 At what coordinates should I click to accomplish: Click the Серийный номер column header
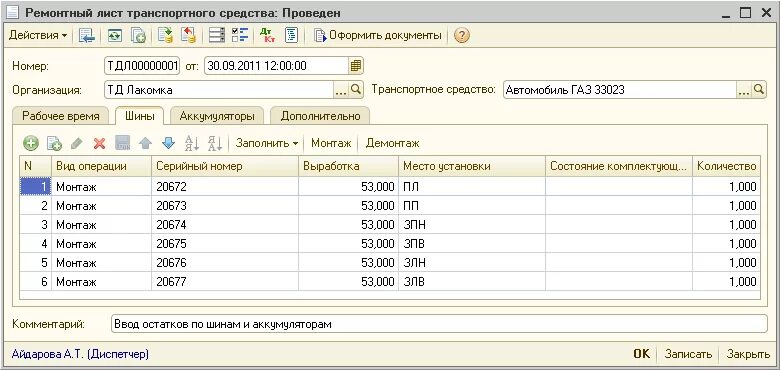[x=224, y=166]
